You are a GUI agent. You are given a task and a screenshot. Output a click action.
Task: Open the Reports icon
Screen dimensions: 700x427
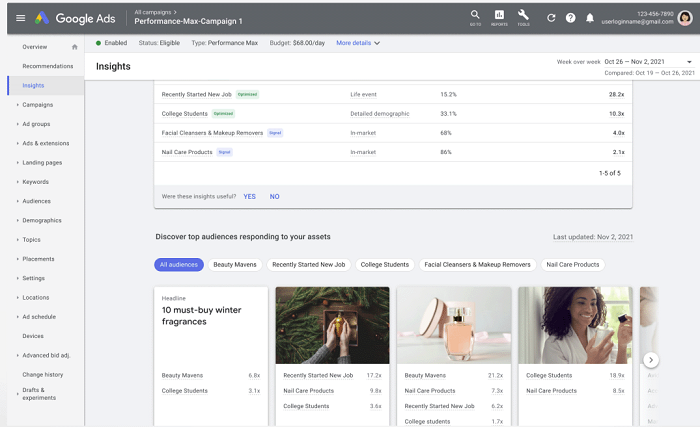[x=499, y=17]
